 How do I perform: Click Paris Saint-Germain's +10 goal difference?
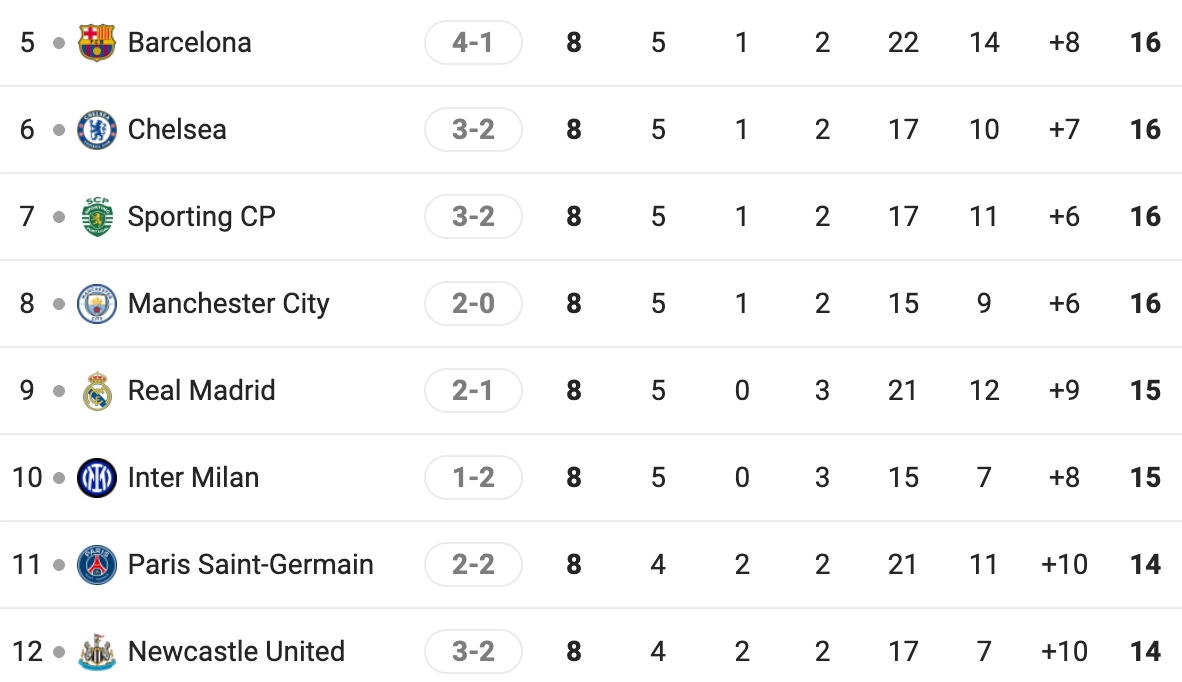tap(1064, 565)
